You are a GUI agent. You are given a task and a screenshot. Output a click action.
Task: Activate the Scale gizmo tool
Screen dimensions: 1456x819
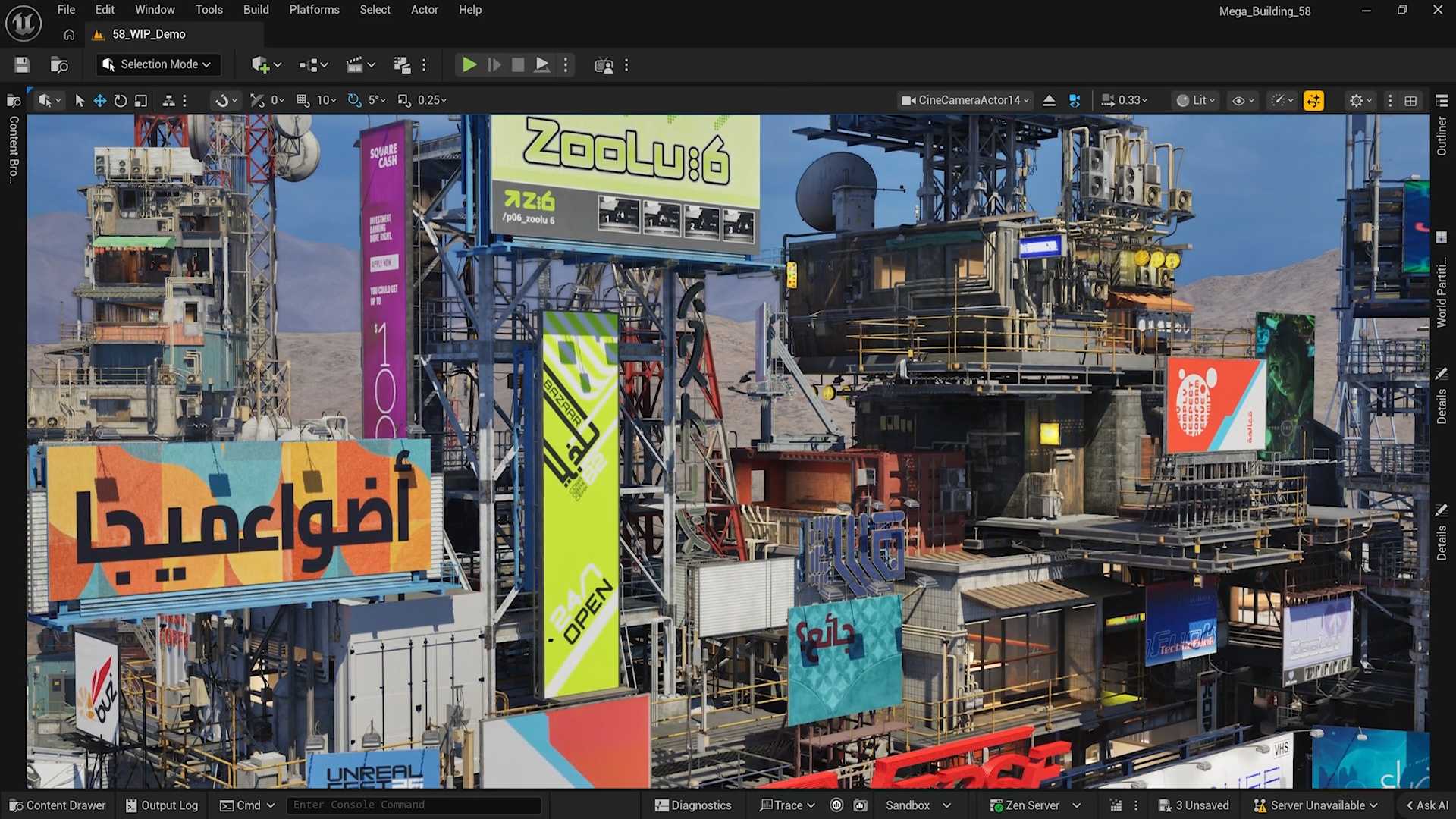141,100
